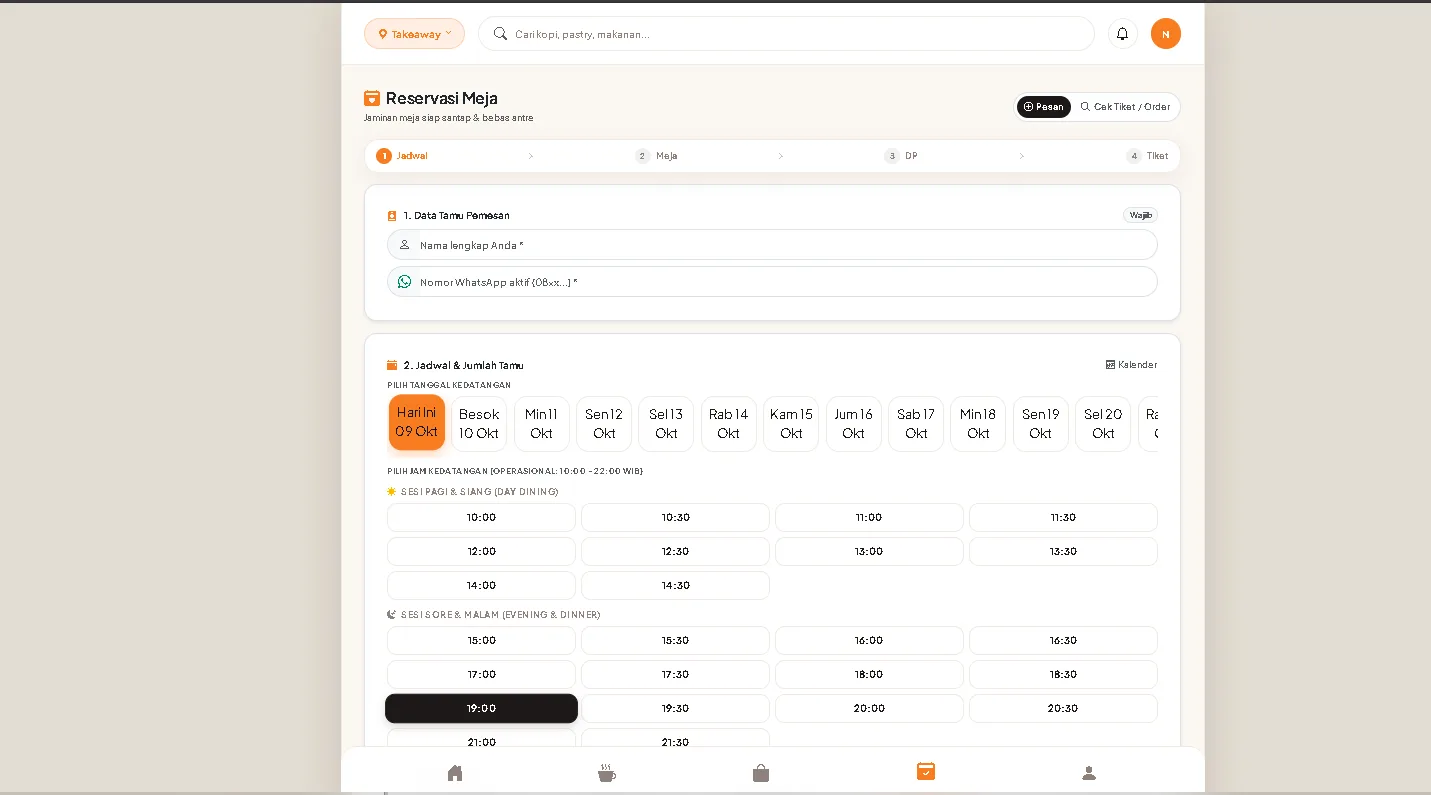This screenshot has width=1431, height=795.
Task: Select the reservation calendar icon in the bottom bar
Action: (x=926, y=771)
